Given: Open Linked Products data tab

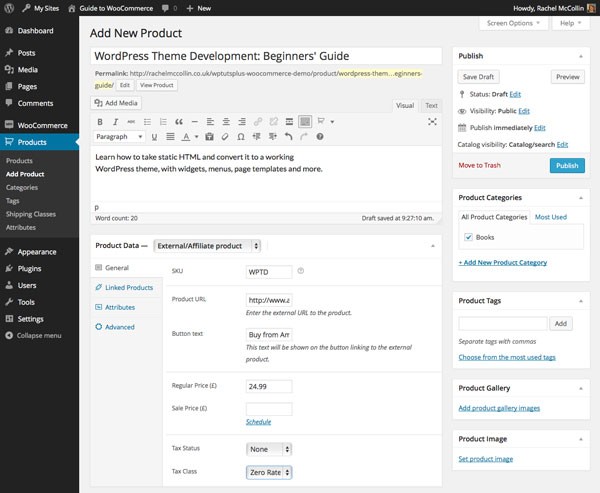Looking at the screenshot, I should click(127, 287).
